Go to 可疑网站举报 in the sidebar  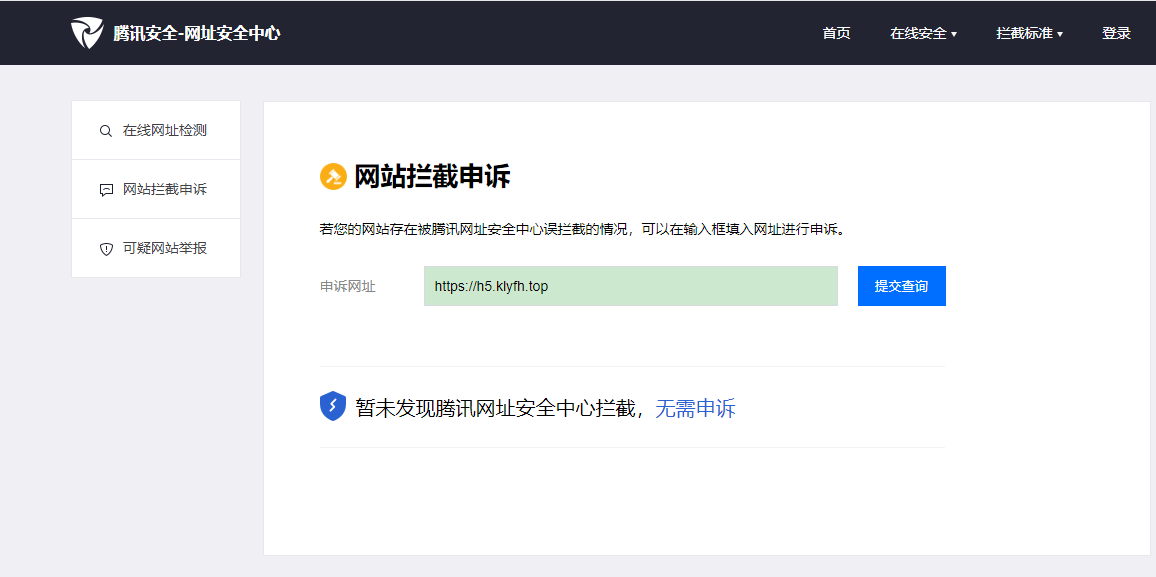coord(156,248)
